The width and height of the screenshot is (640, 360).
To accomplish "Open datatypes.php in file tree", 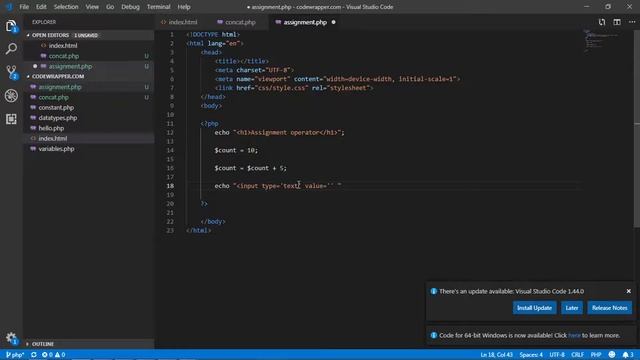I will (x=88, y=118).
